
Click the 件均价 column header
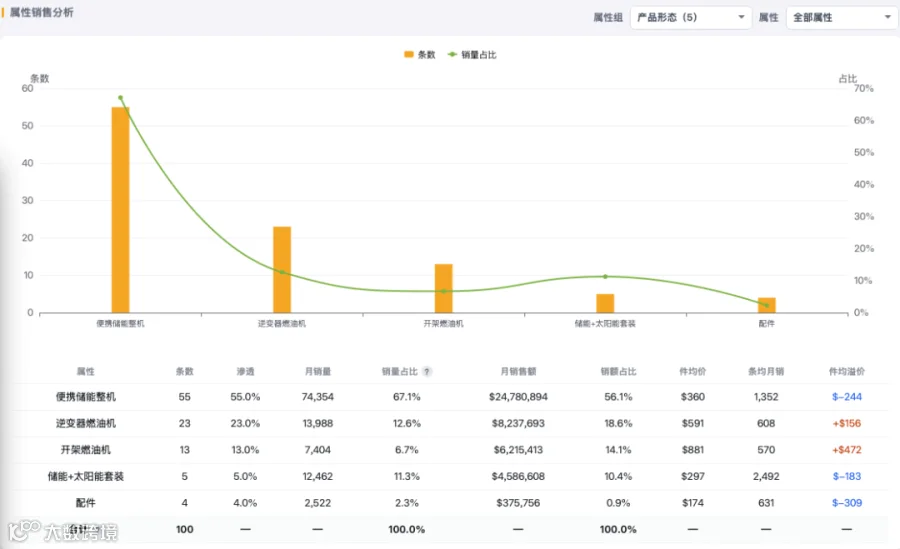(693, 372)
